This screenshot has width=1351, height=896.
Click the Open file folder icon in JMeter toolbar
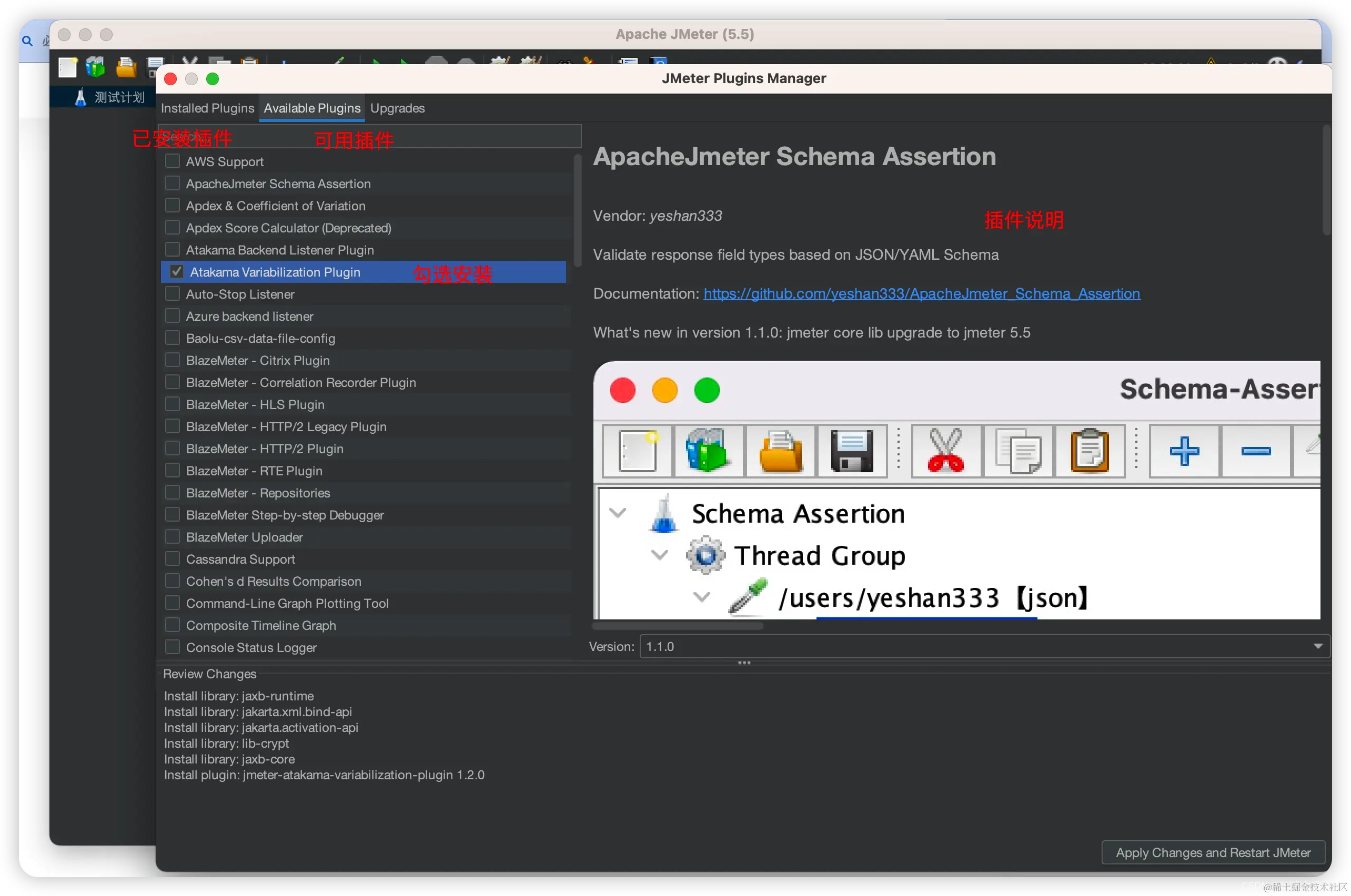125,67
